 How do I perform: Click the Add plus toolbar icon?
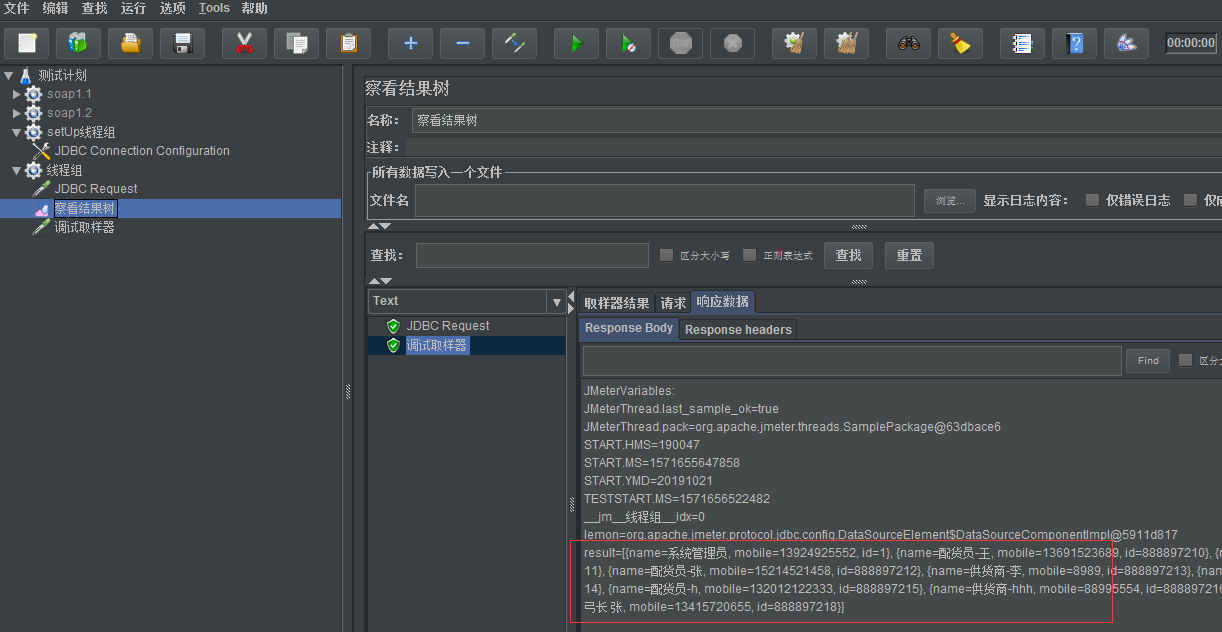[410, 43]
